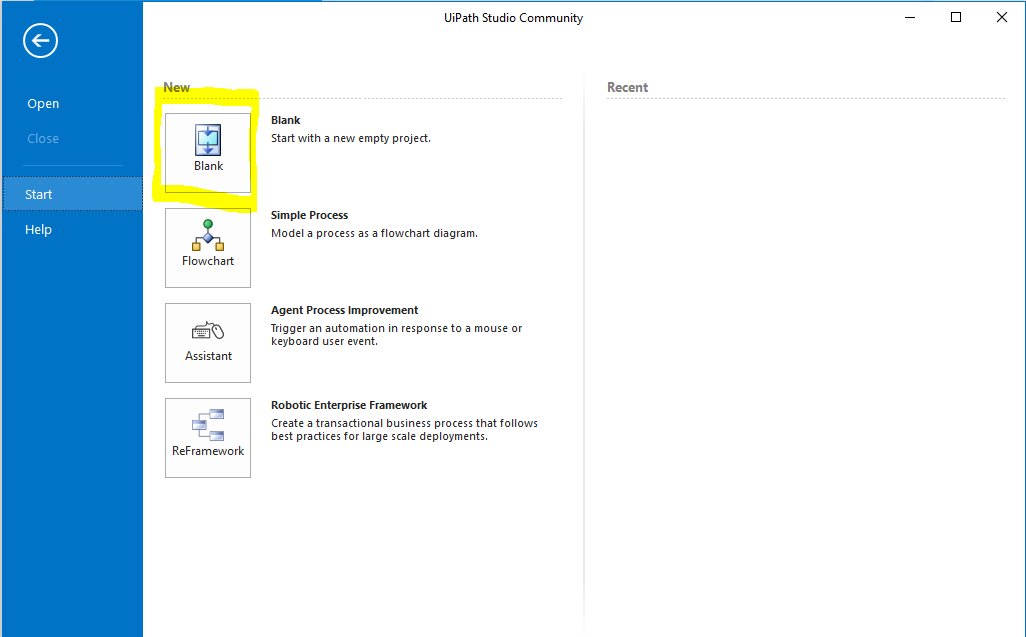Create a new Blank project tile
1026x637 pixels.
pos(207,153)
